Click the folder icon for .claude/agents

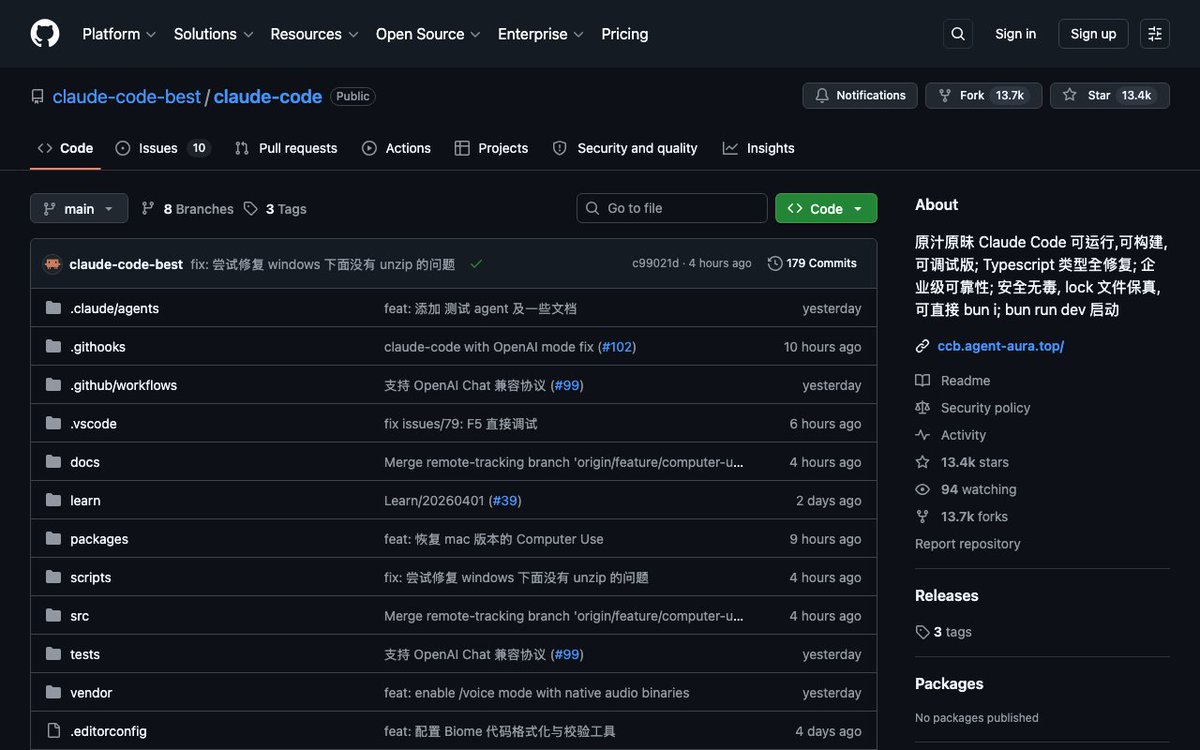point(53,308)
